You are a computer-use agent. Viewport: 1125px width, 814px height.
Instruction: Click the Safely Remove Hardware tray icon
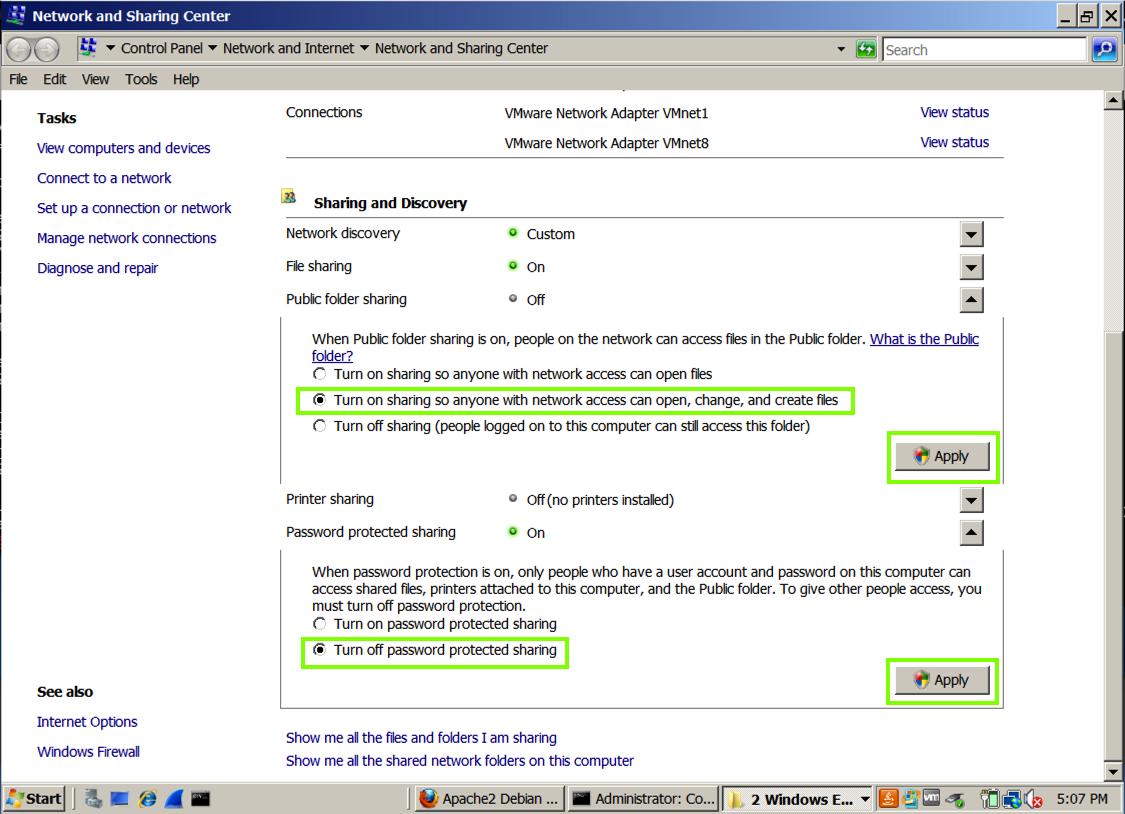pyautogui.click(x=955, y=799)
